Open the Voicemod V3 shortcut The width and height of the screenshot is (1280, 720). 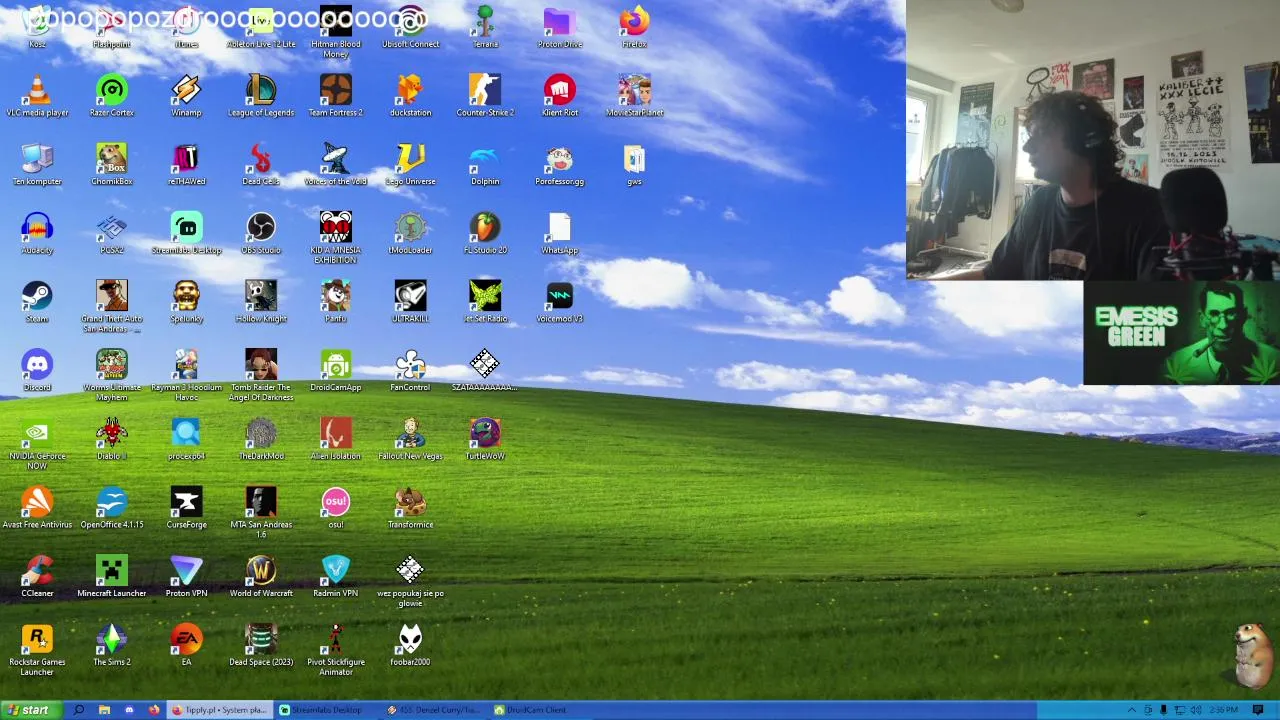pyautogui.click(x=560, y=302)
